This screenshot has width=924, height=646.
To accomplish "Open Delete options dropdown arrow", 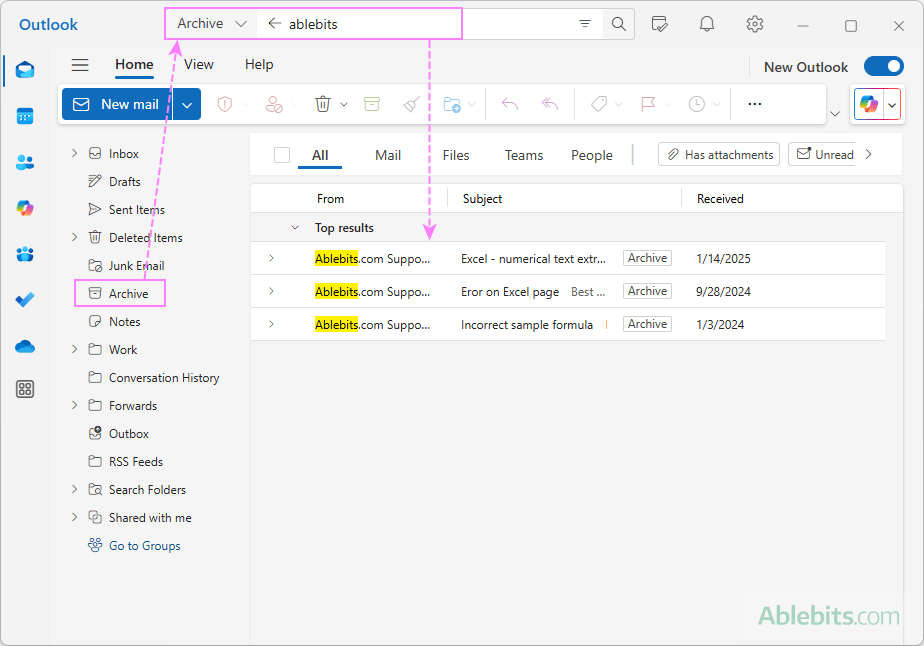I will point(344,104).
